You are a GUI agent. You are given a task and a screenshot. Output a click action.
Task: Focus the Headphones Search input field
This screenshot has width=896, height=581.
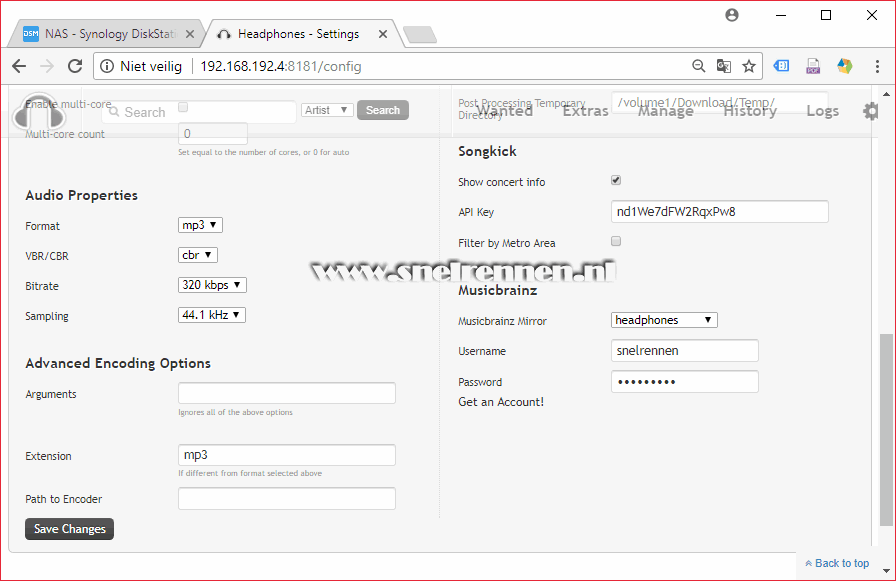[x=199, y=112]
